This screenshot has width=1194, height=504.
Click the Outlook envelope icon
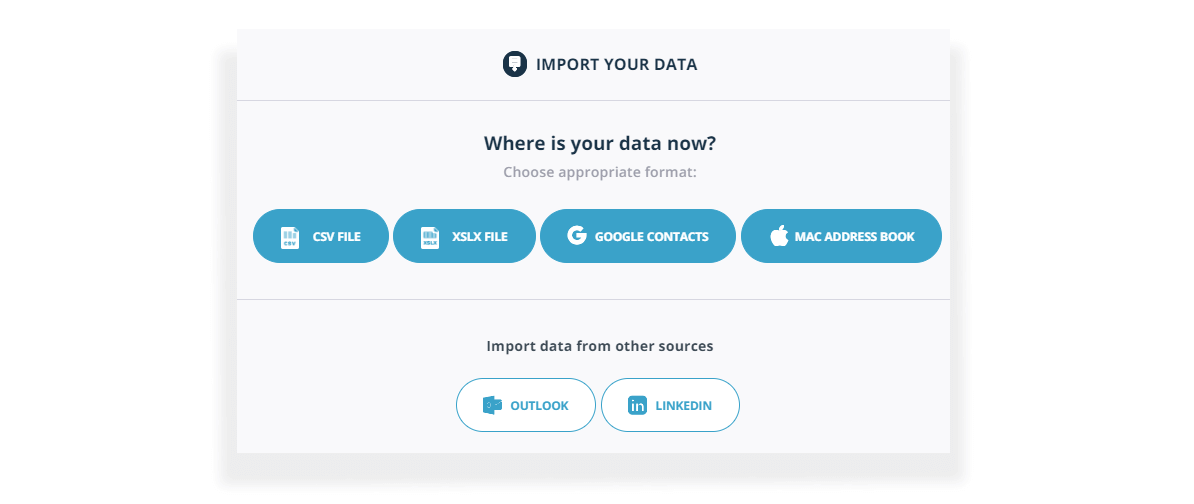click(492, 405)
